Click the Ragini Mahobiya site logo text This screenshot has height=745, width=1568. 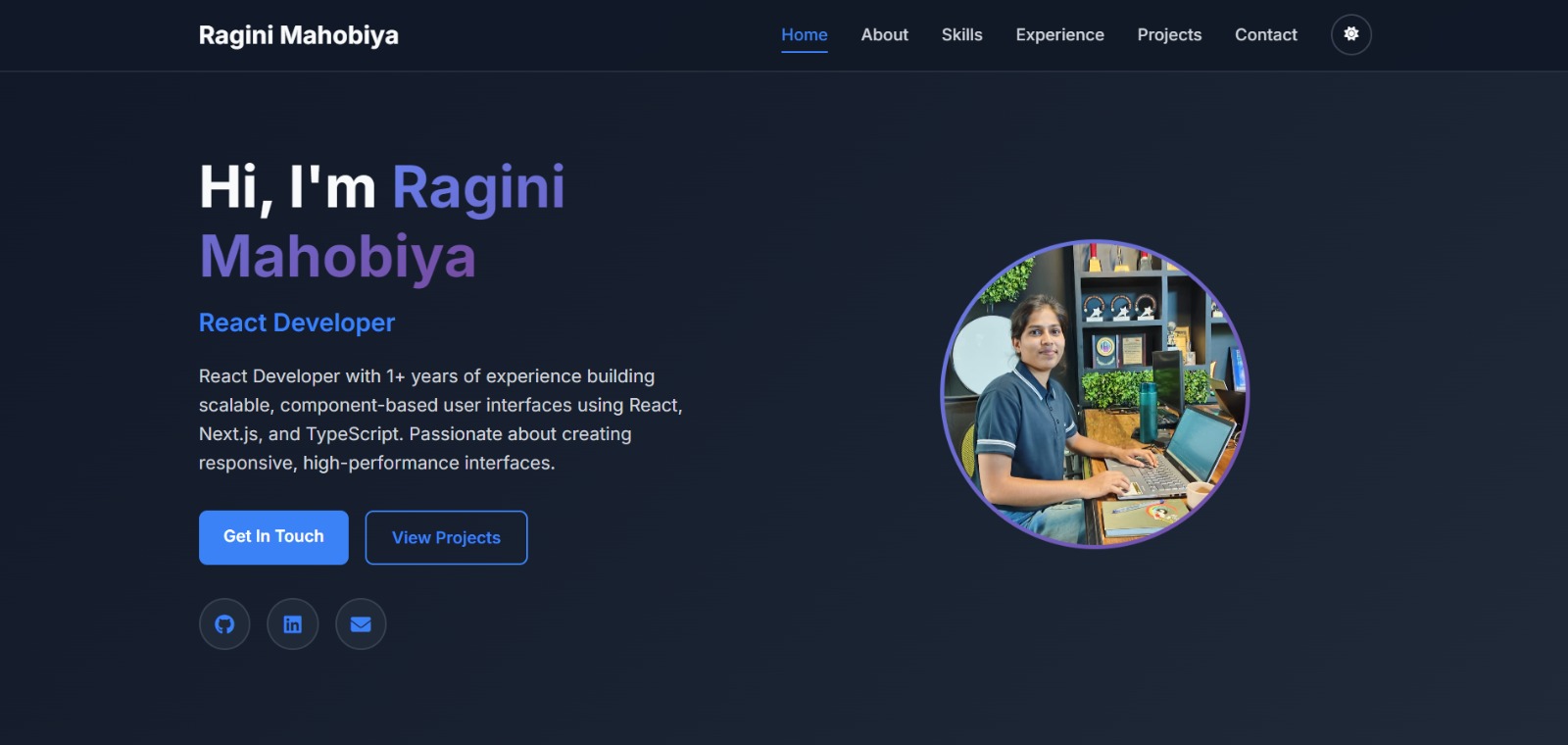point(299,35)
